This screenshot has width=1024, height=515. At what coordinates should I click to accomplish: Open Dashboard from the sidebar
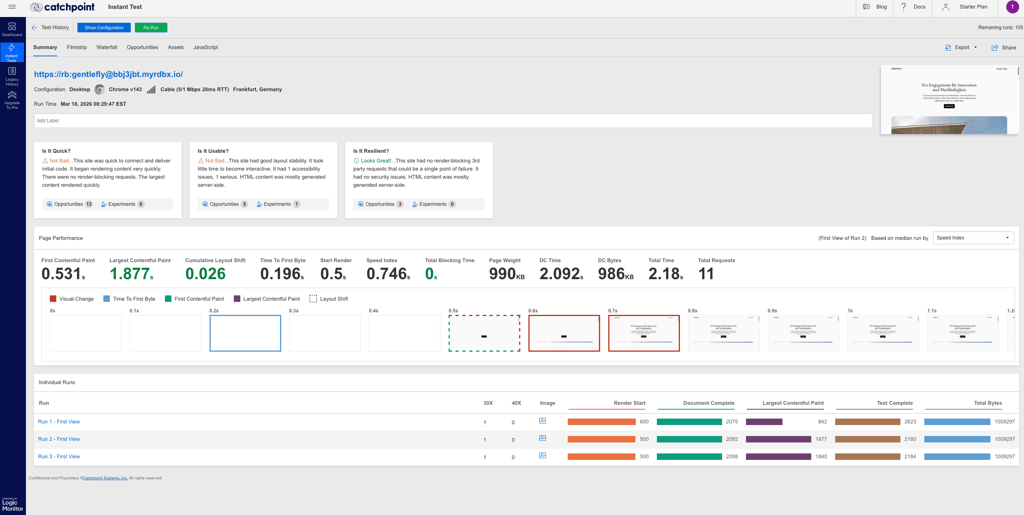pyautogui.click(x=12, y=29)
